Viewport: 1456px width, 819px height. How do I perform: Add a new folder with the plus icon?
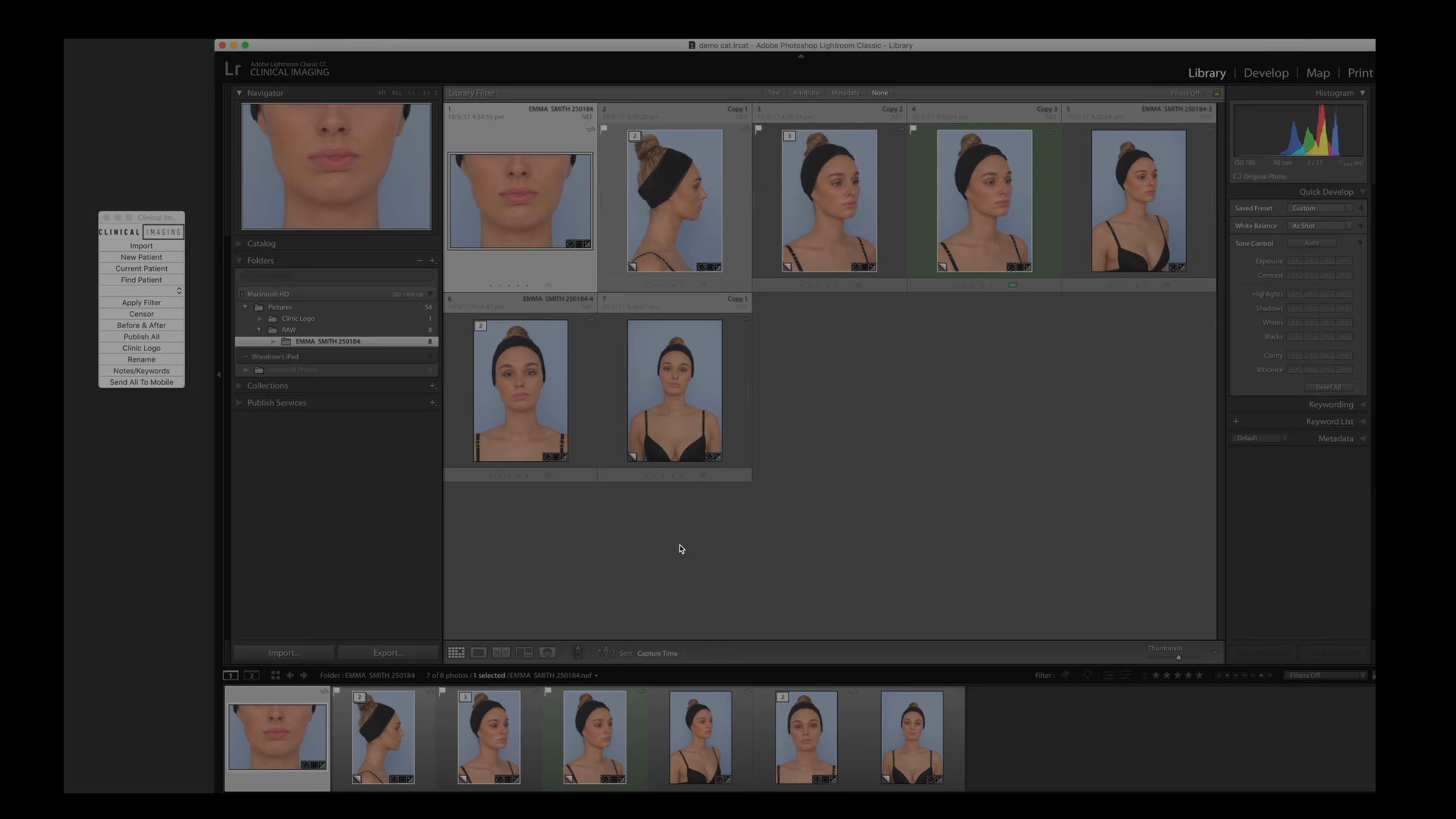433,260
